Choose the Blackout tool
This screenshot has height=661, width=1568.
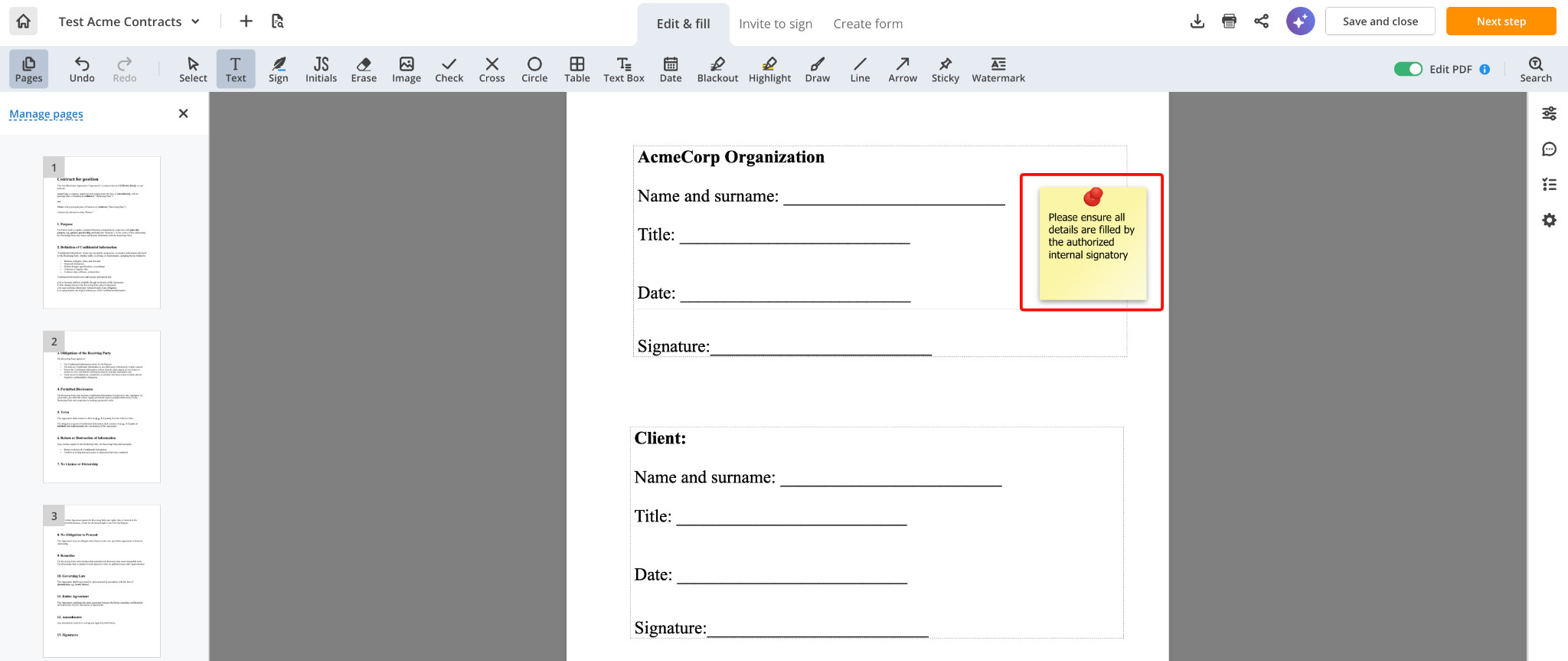717,69
